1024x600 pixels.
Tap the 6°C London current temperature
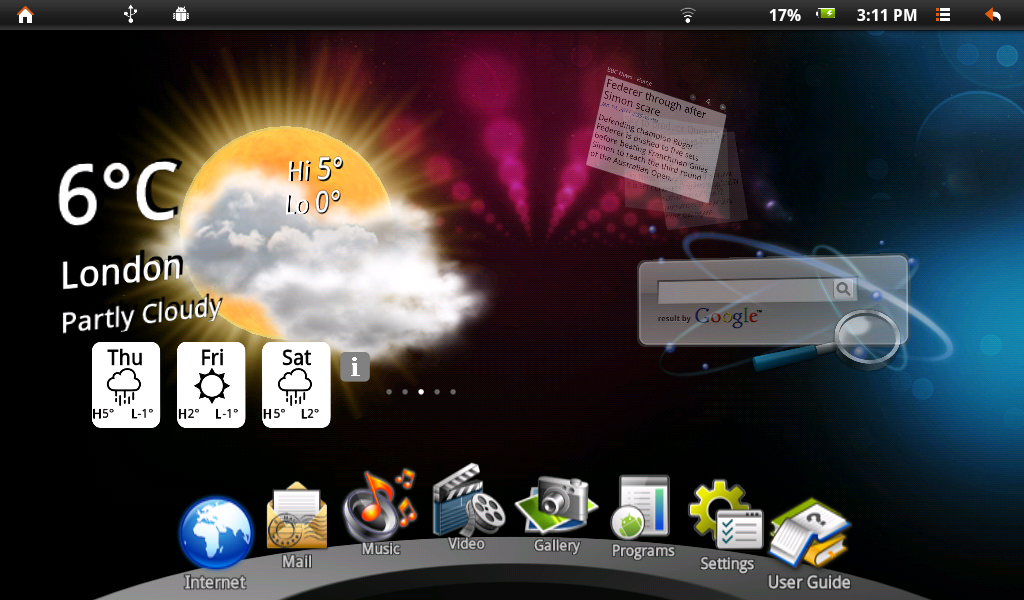pos(118,195)
